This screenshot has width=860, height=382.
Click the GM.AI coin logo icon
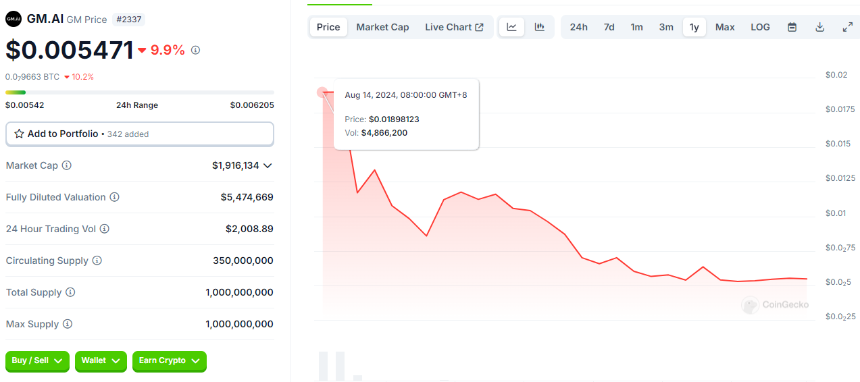coord(13,19)
